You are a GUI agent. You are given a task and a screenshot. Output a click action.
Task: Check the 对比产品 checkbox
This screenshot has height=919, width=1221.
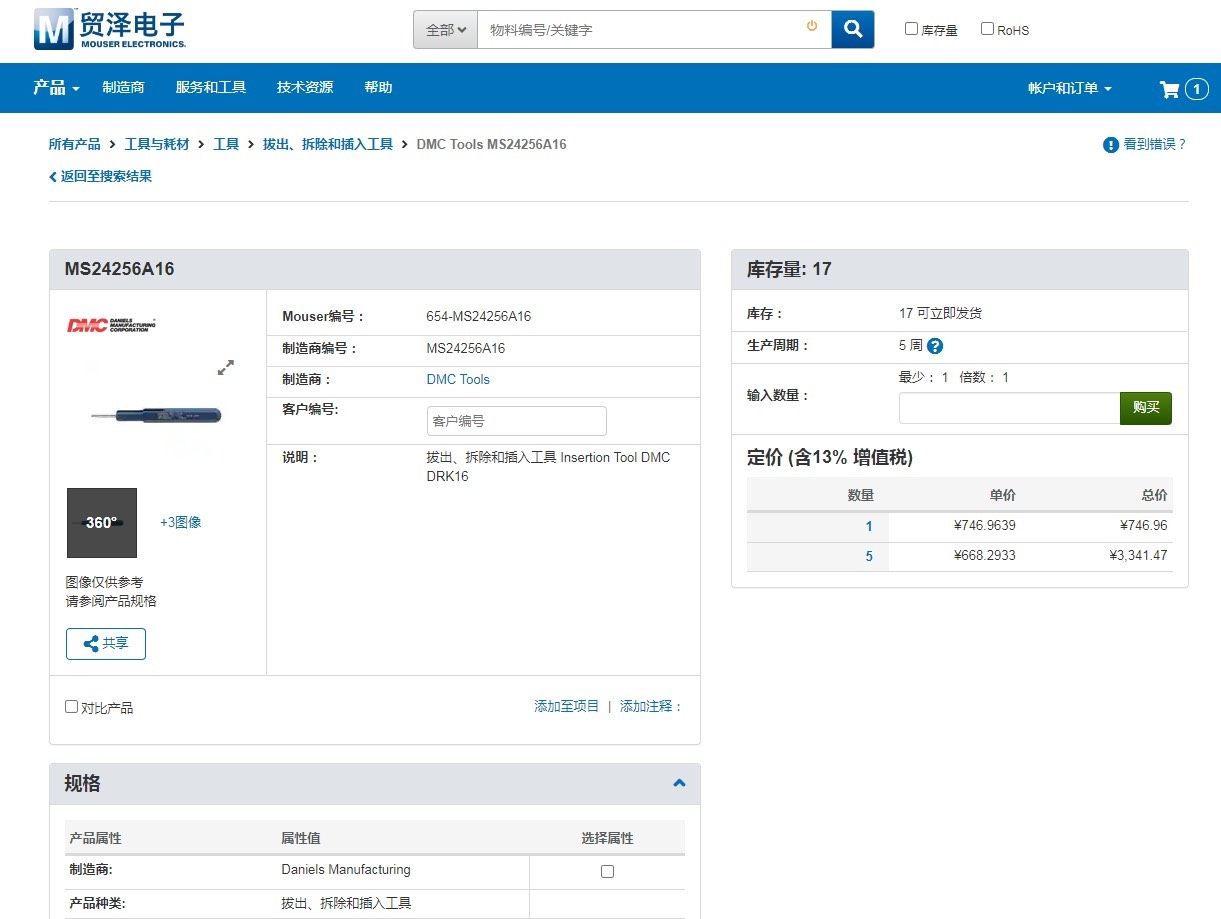point(71,706)
